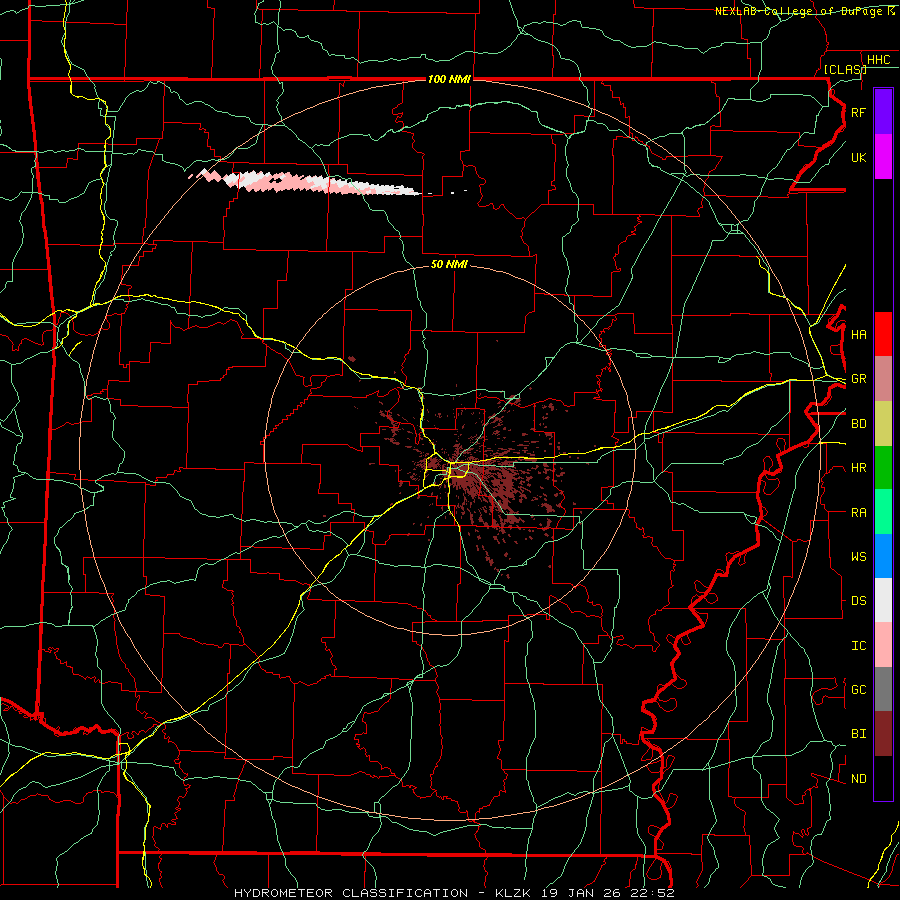
Task: Click the BI legend label
Action: click(x=858, y=734)
